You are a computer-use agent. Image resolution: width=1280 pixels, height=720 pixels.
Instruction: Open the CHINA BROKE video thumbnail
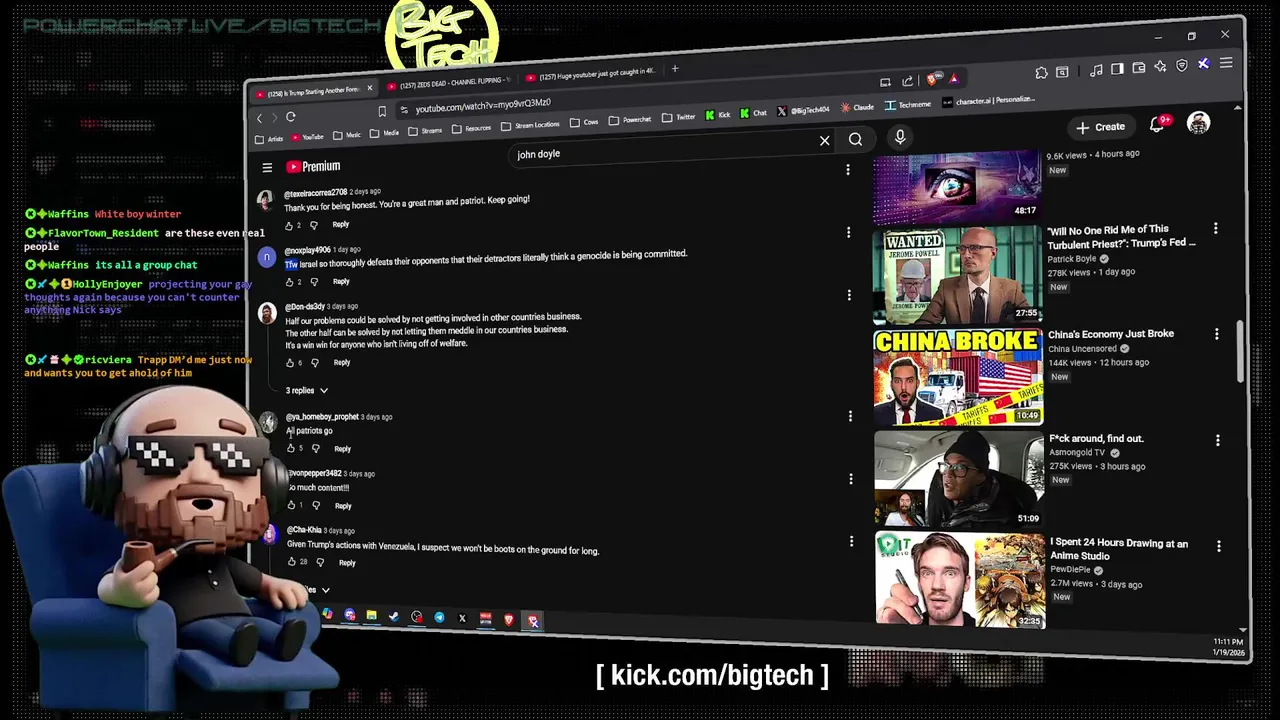click(958, 377)
